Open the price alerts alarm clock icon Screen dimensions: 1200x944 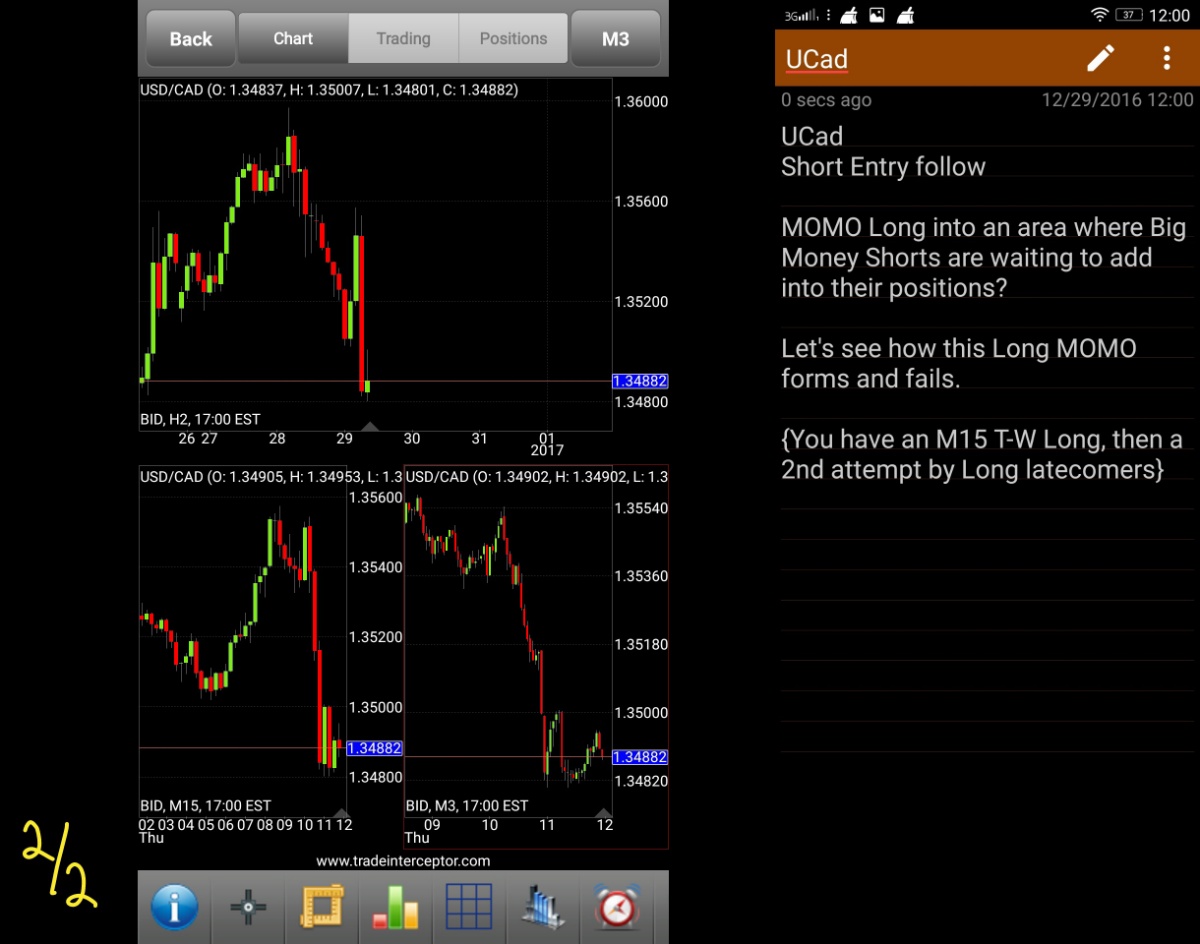pyautogui.click(x=617, y=906)
